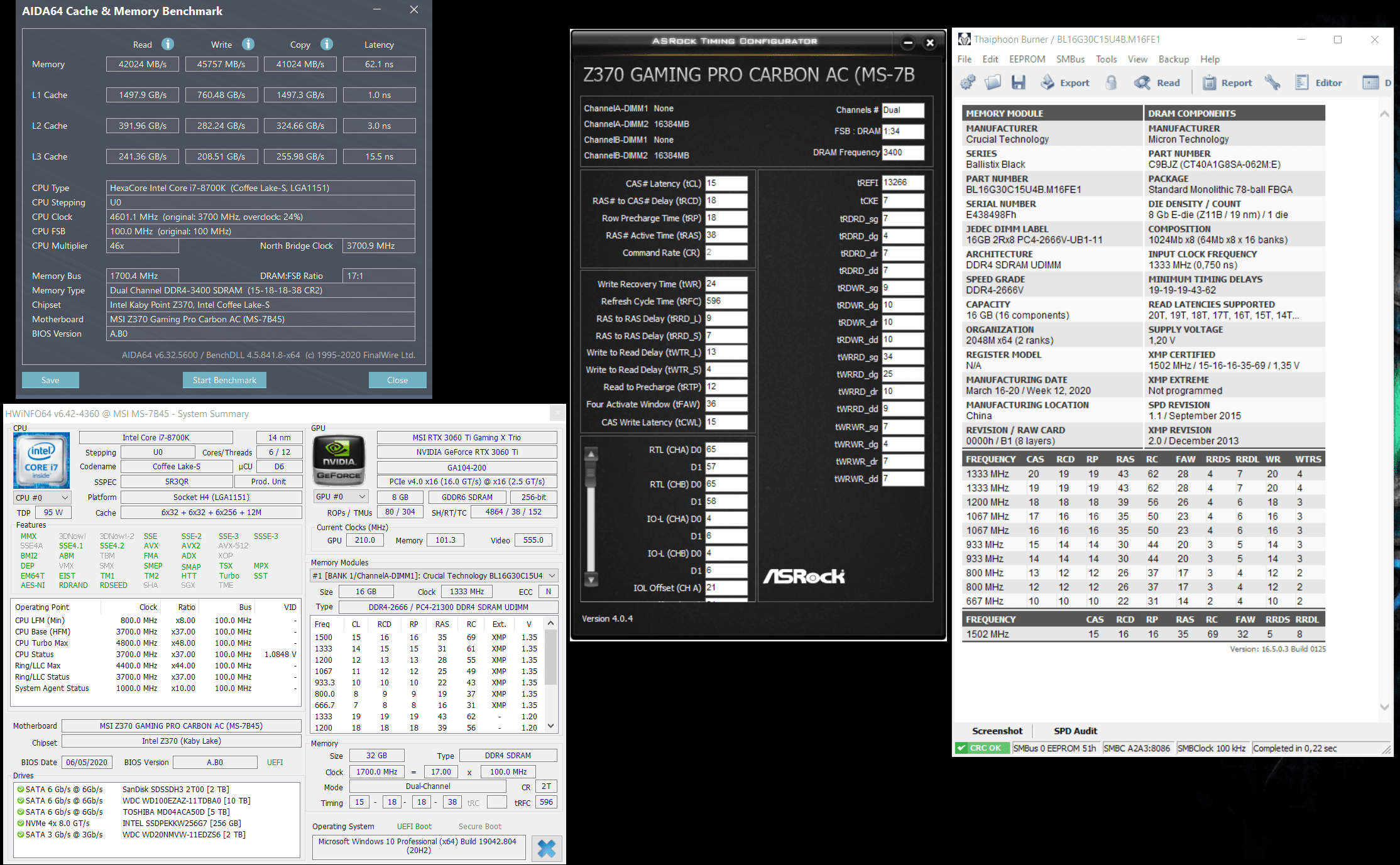The height and width of the screenshot is (865, 1400).
Task: Open the Editor from Thaiphoon Burner toolbar
Action: click(1318, 82)
